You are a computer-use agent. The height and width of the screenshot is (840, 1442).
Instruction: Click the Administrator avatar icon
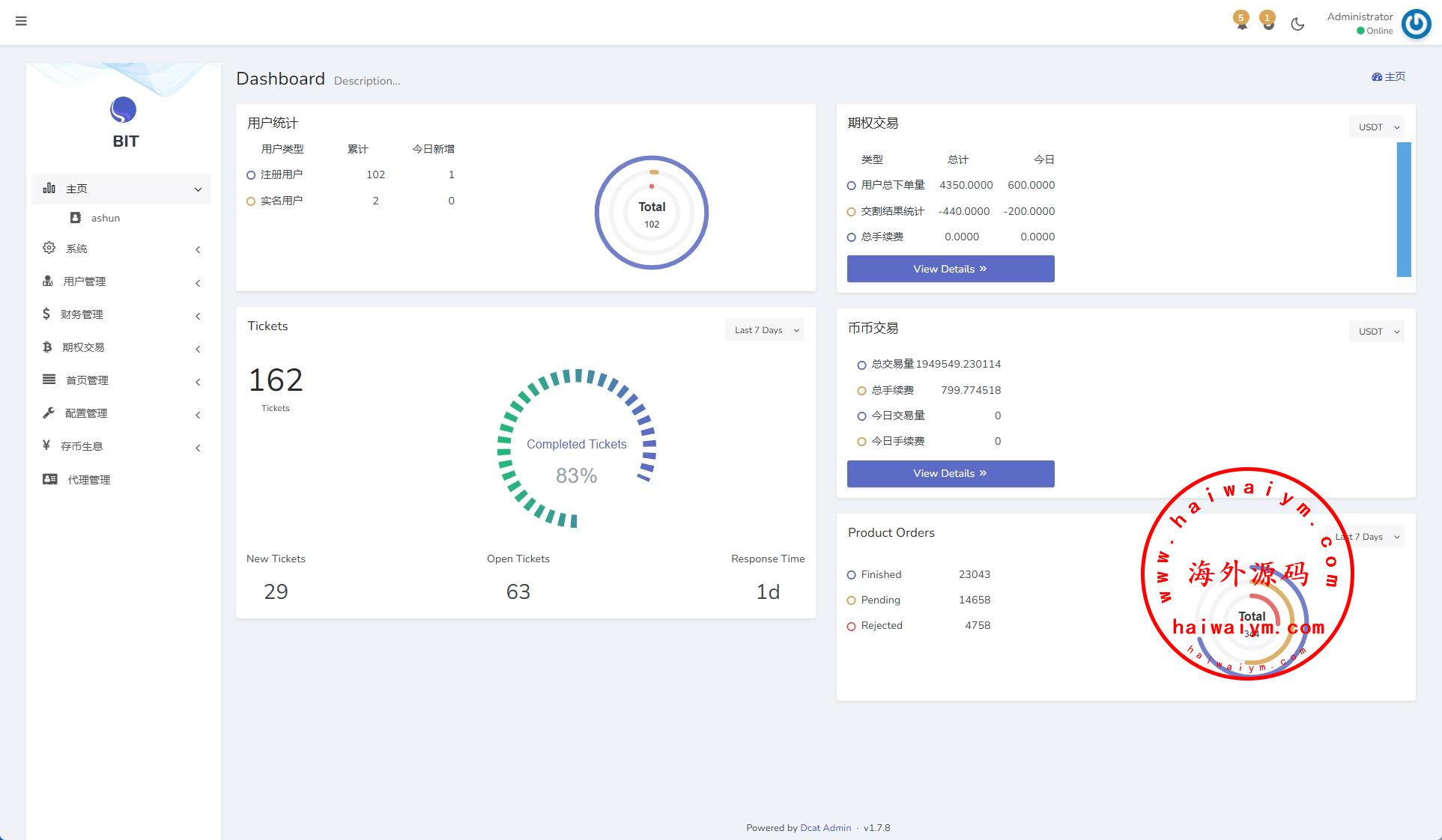click(x=1416, y=23)
